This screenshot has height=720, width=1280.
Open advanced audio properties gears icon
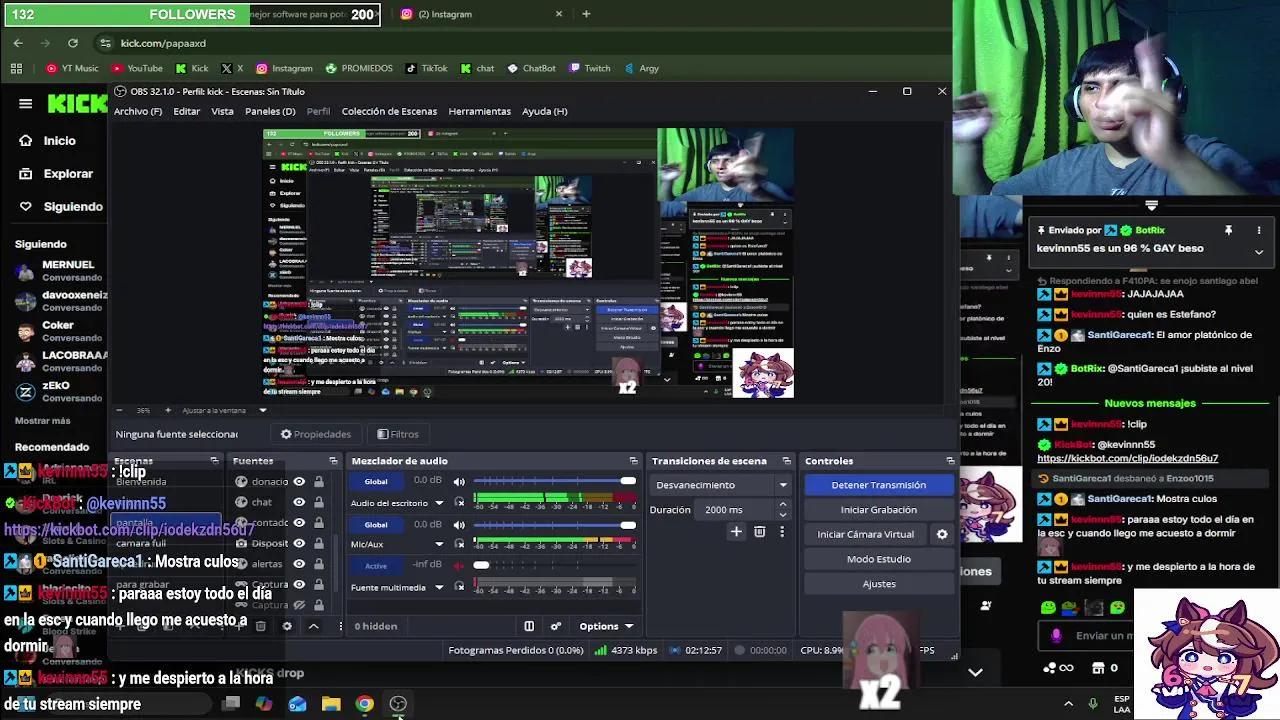click(556, 626)
